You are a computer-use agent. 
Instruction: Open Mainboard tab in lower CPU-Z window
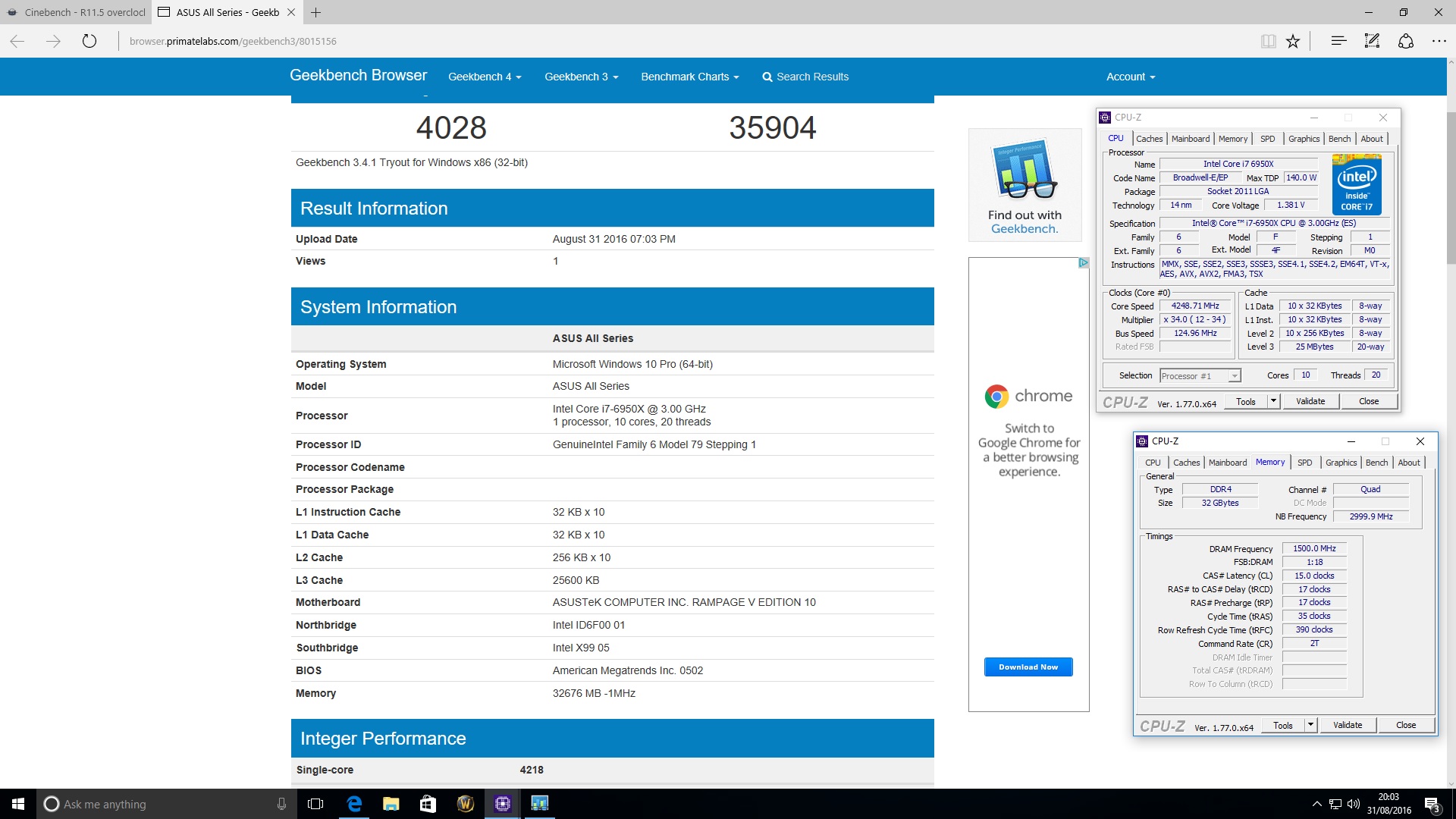1227,463
